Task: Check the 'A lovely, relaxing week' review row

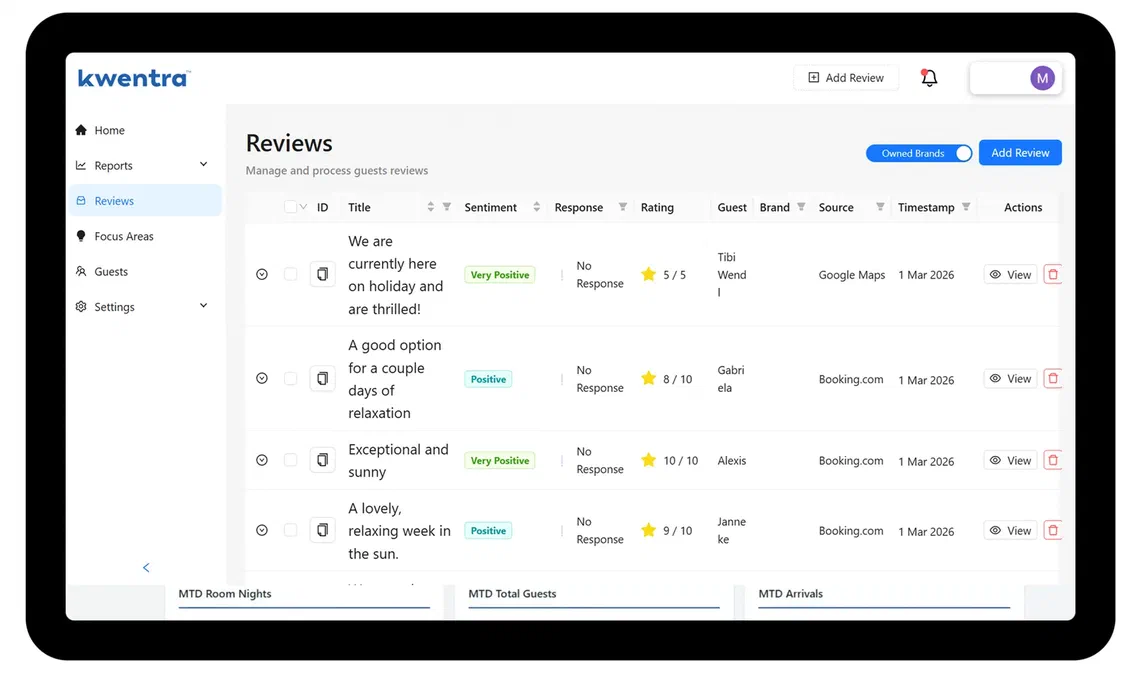Action: [x=290, y=530]
